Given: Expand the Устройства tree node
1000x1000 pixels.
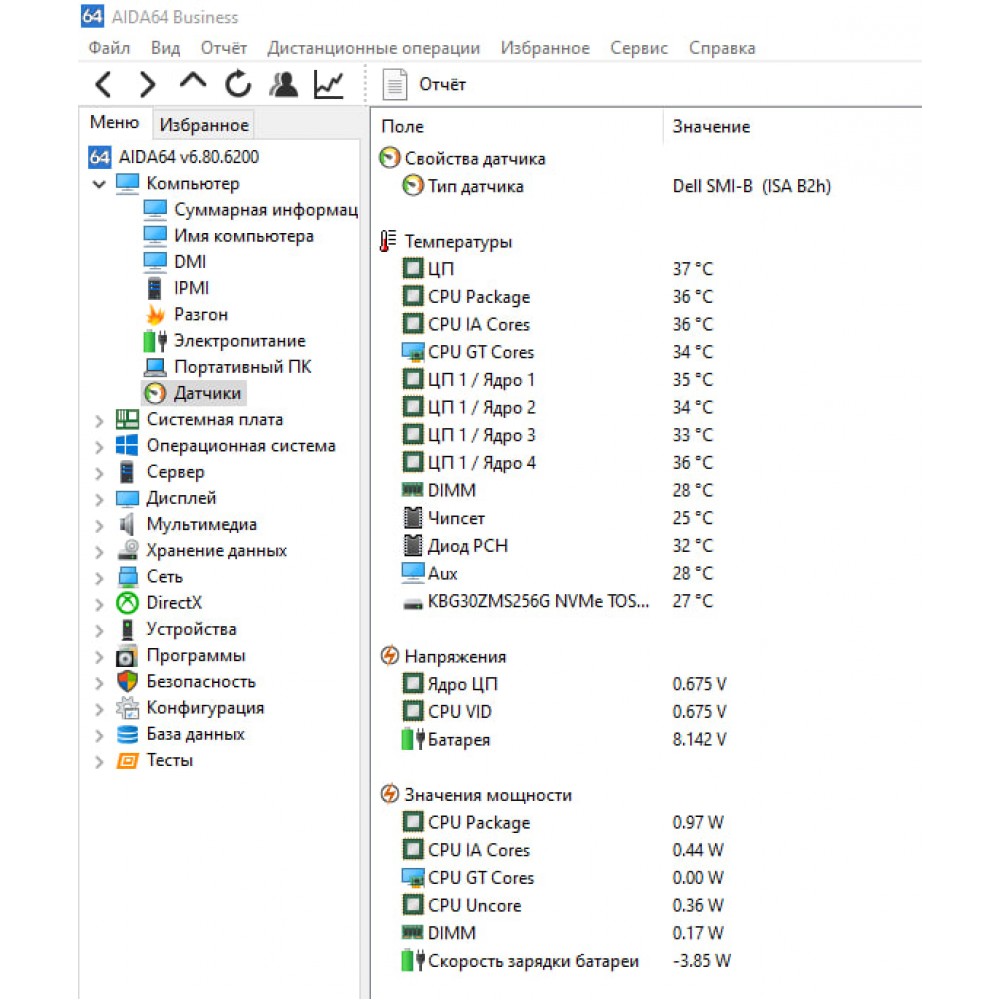Looking at the screenshot, I should (x=99, y=630).
